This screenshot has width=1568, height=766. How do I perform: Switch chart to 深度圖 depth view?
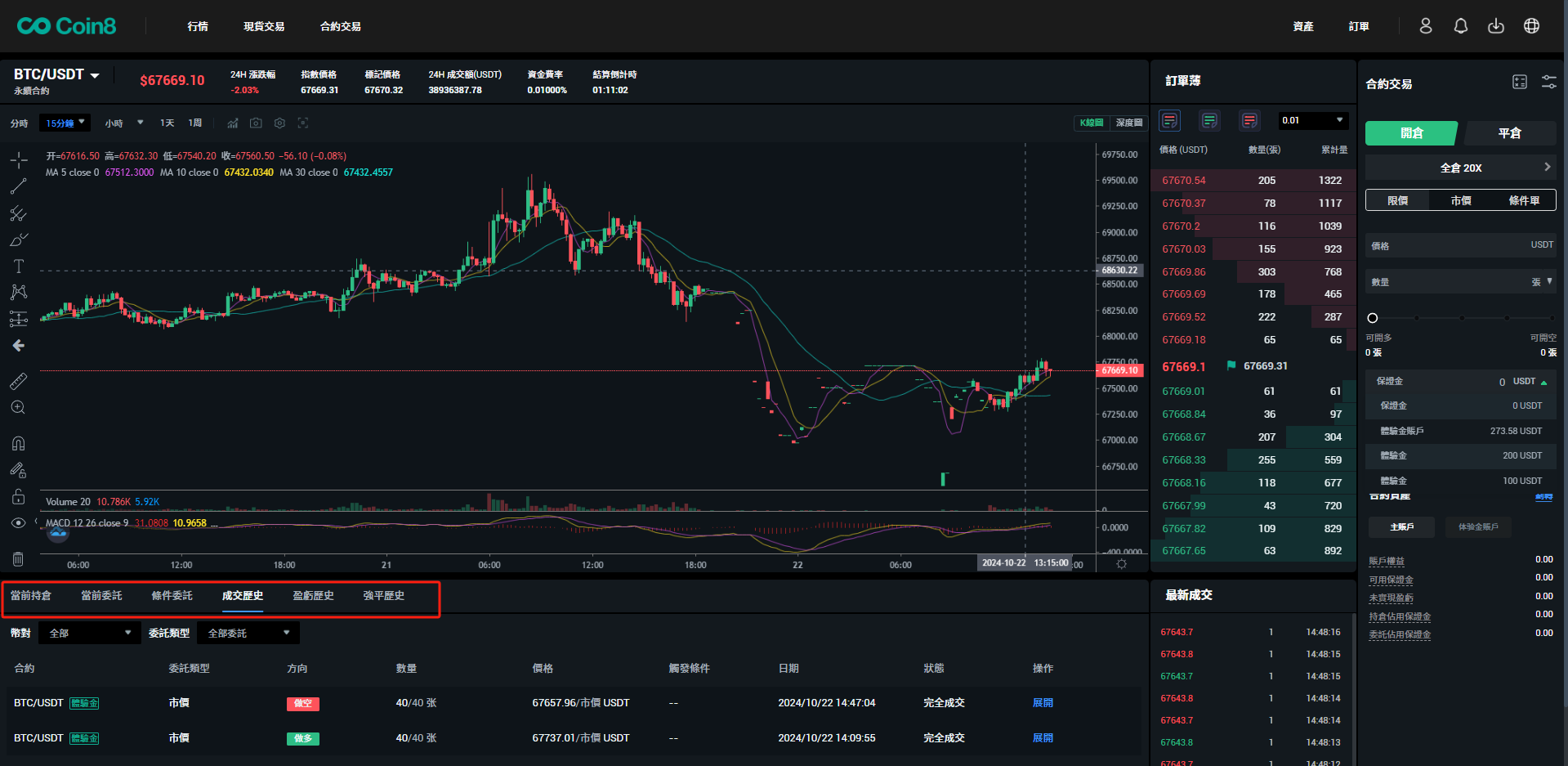point(1129,123)
